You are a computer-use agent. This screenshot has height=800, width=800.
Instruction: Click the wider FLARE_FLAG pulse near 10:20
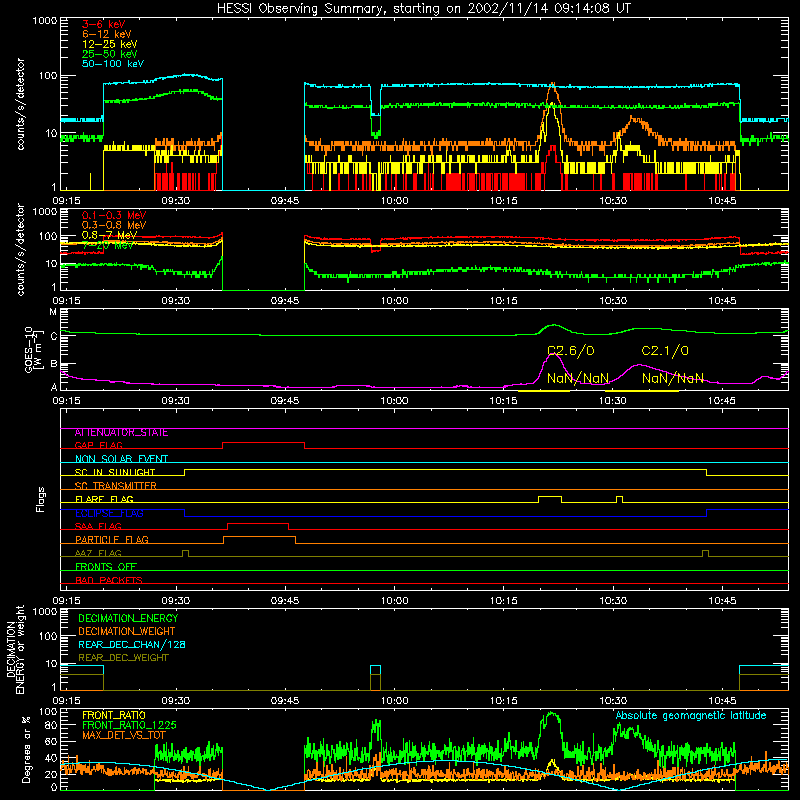pyautogui.click(x=550, y=499)
